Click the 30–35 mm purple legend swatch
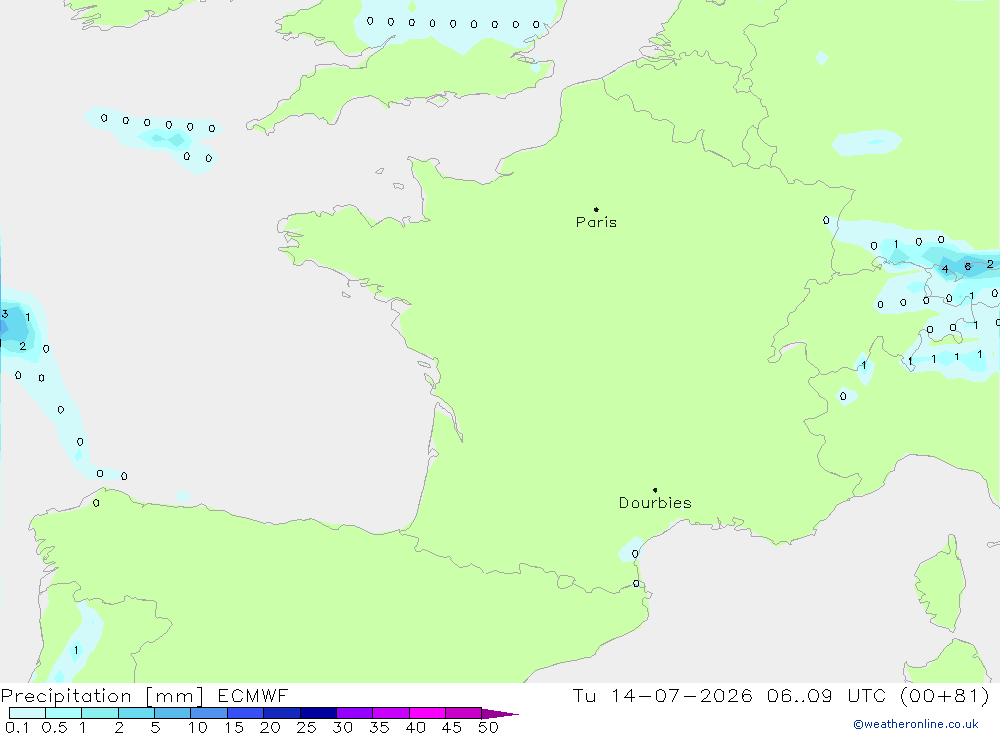 click(x=354, y=713)
